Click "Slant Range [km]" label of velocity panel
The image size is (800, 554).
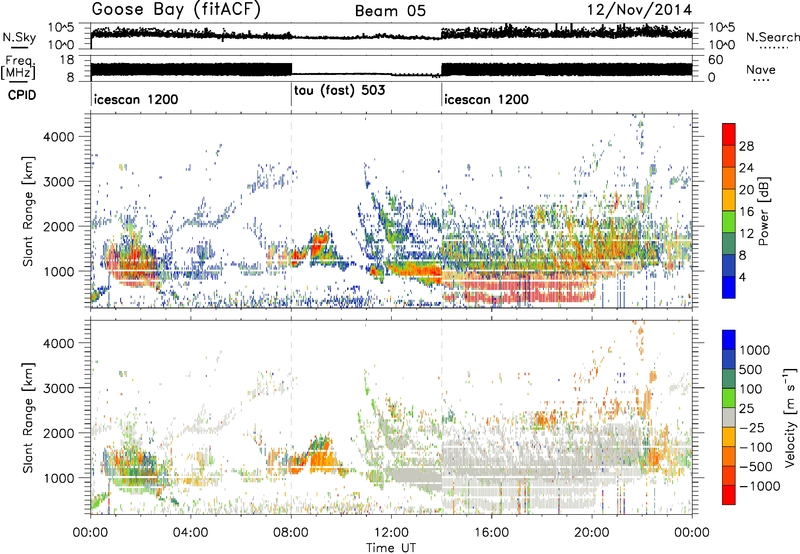28,417
